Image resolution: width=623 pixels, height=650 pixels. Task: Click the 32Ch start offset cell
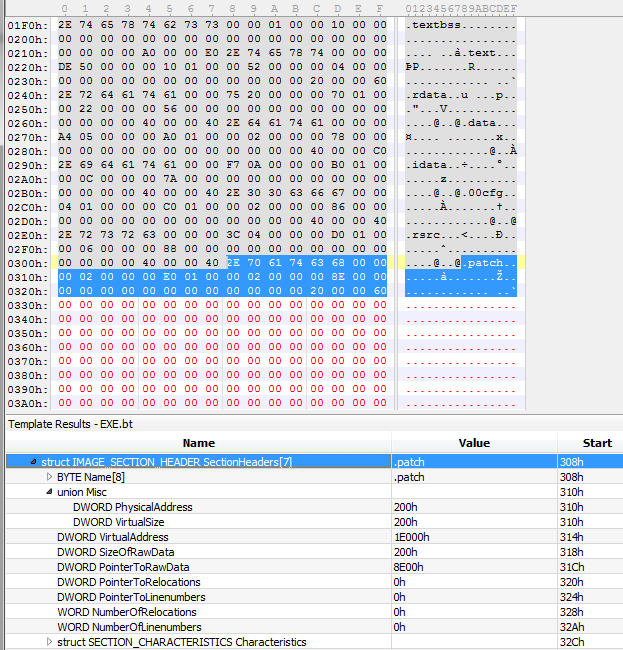590,642
